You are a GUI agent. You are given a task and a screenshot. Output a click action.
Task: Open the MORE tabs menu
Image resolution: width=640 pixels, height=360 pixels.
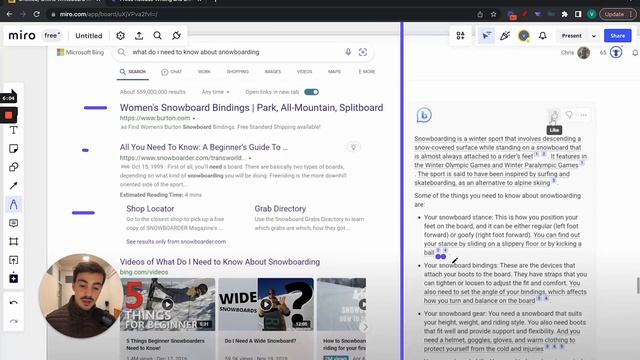coord(367,72)
